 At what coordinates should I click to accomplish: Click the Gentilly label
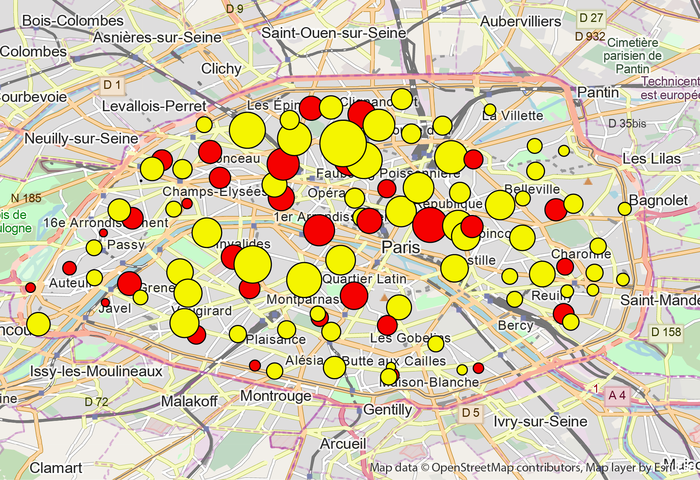tap(388, 409)
